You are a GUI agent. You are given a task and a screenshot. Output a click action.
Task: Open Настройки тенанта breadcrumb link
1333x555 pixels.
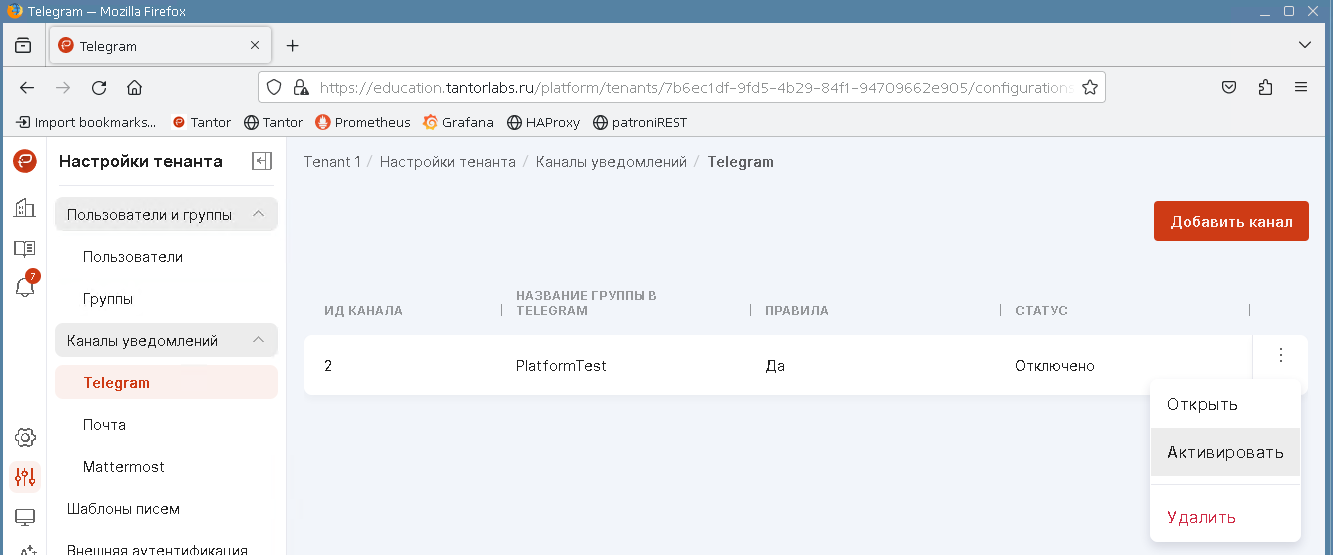tap(447, 161)
